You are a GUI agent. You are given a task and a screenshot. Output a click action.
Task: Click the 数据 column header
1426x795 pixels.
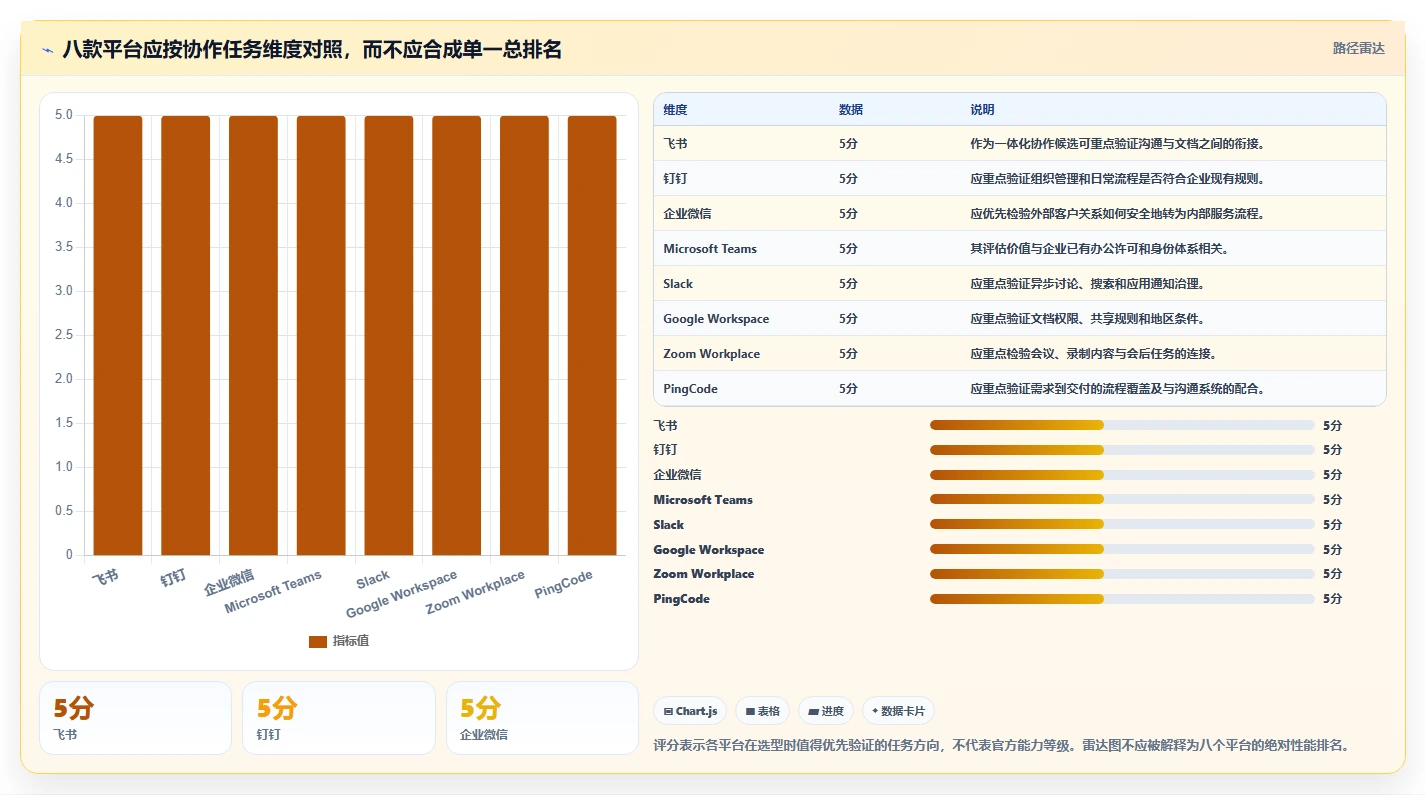tap(851, 110)
